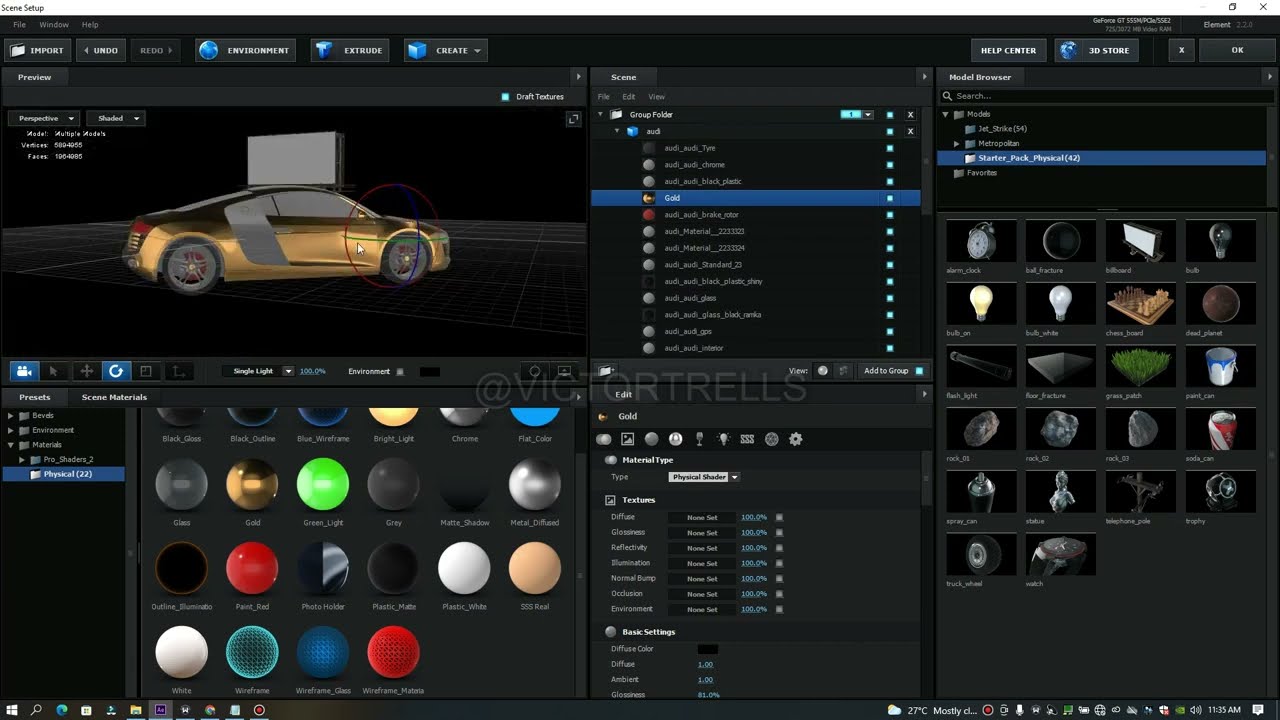Open the advanced gear icon in Edit toolbar

(x=796, y=439)
